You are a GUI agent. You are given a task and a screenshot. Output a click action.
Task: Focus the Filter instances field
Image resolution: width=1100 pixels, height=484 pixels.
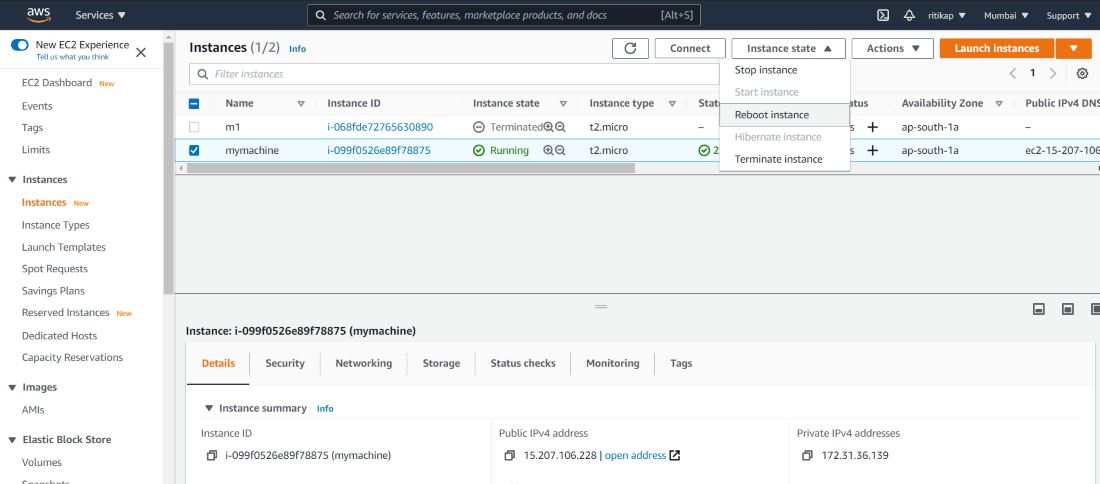[454, 74]
